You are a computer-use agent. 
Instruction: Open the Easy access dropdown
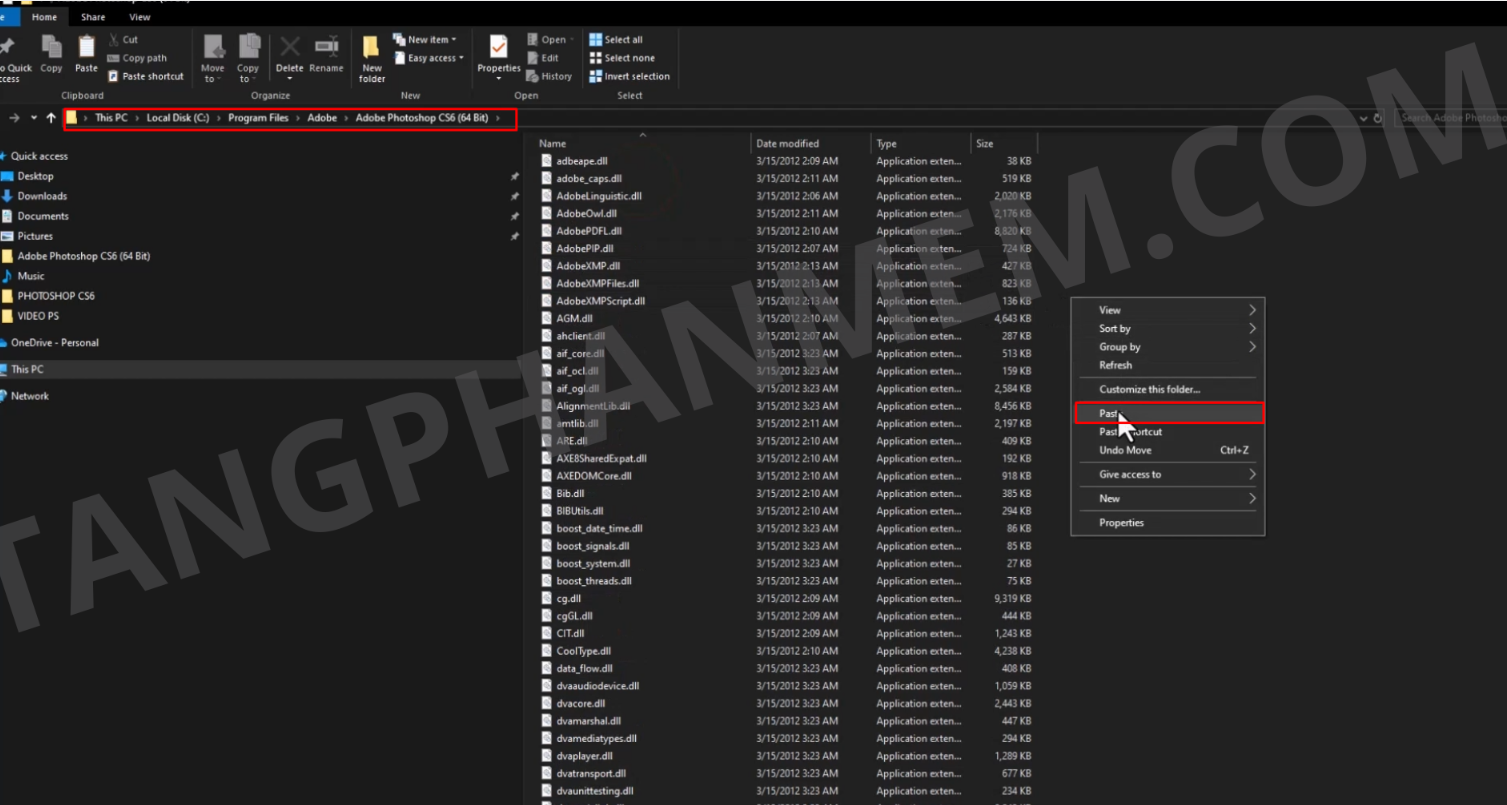430,58
